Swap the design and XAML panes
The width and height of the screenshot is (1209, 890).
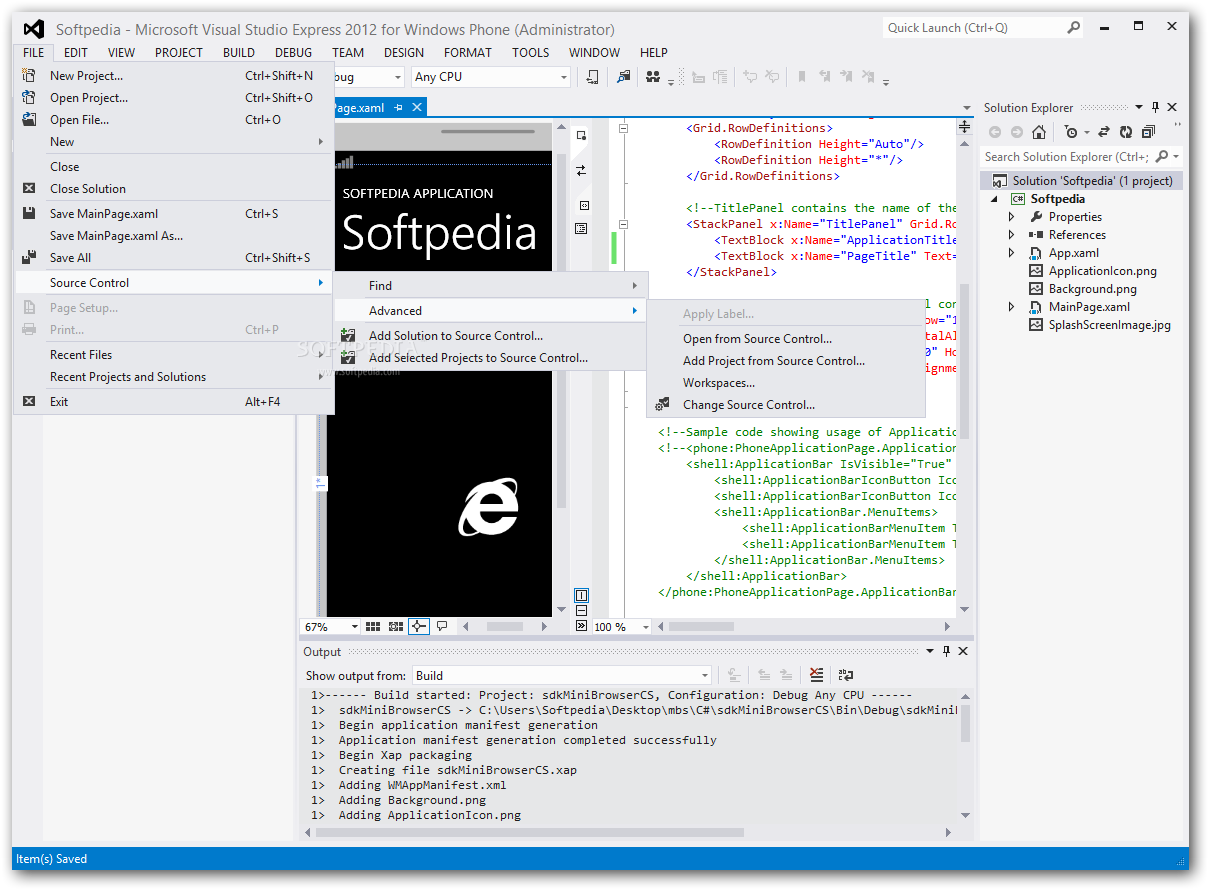pyautogui.click(x=581, y=170)
